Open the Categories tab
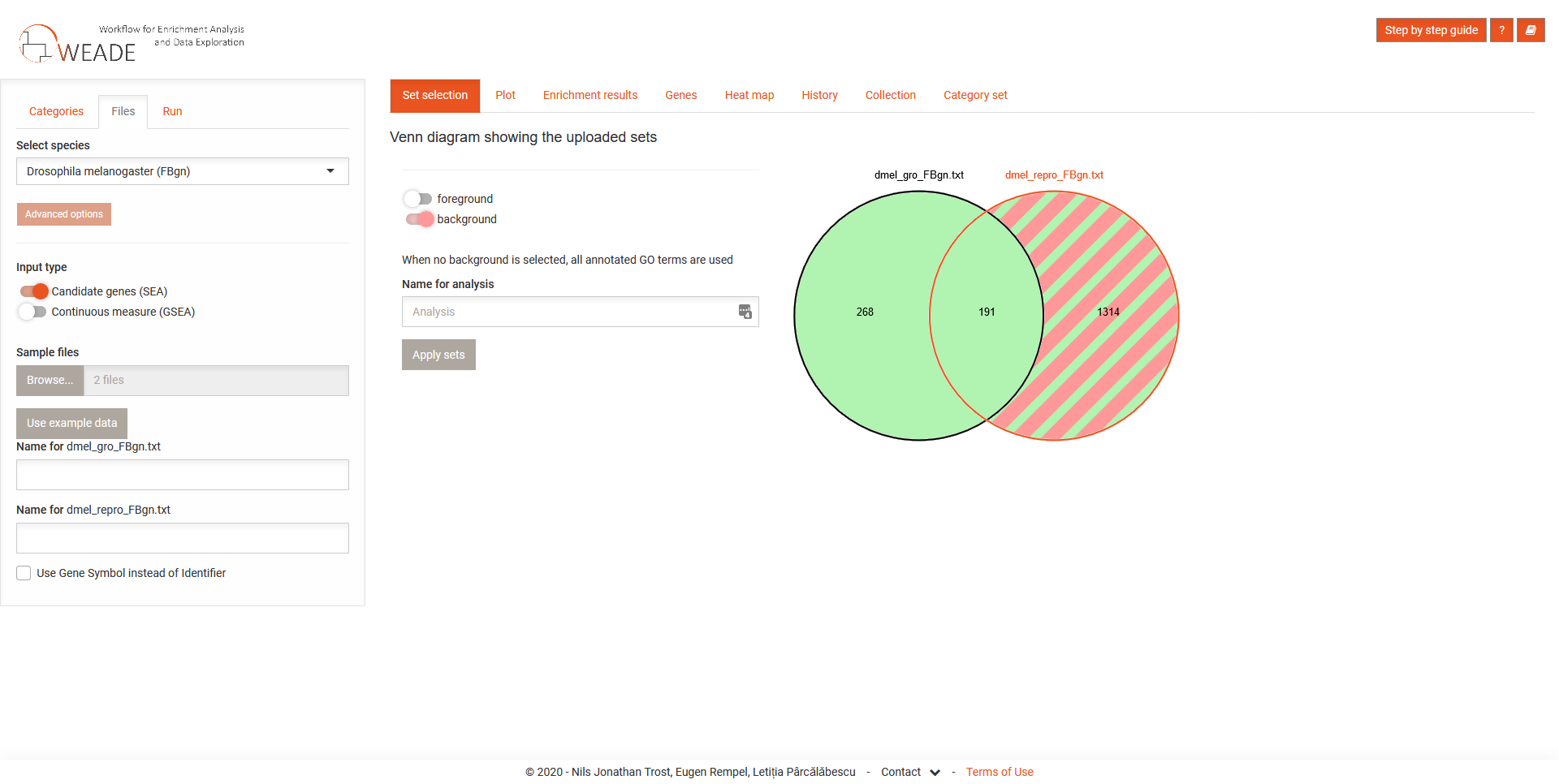The height and width of the screenshot is (784, 1559). click(56, 111)
